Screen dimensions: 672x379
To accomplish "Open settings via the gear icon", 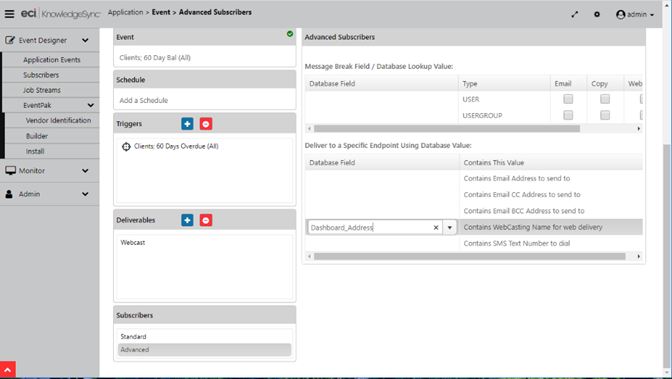I will pos(597,15).
